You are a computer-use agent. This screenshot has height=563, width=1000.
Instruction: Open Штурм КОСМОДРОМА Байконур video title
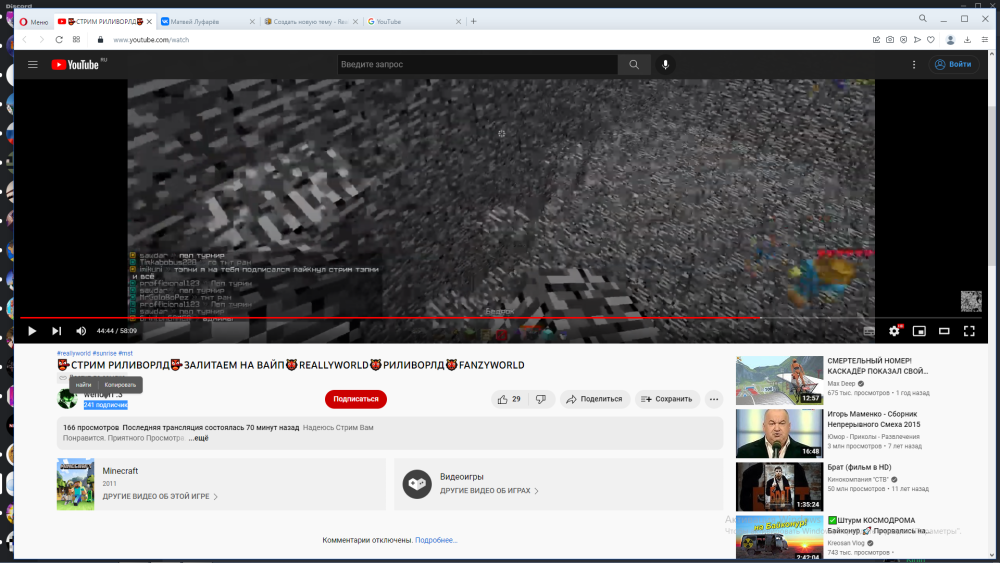pos(878,525)
